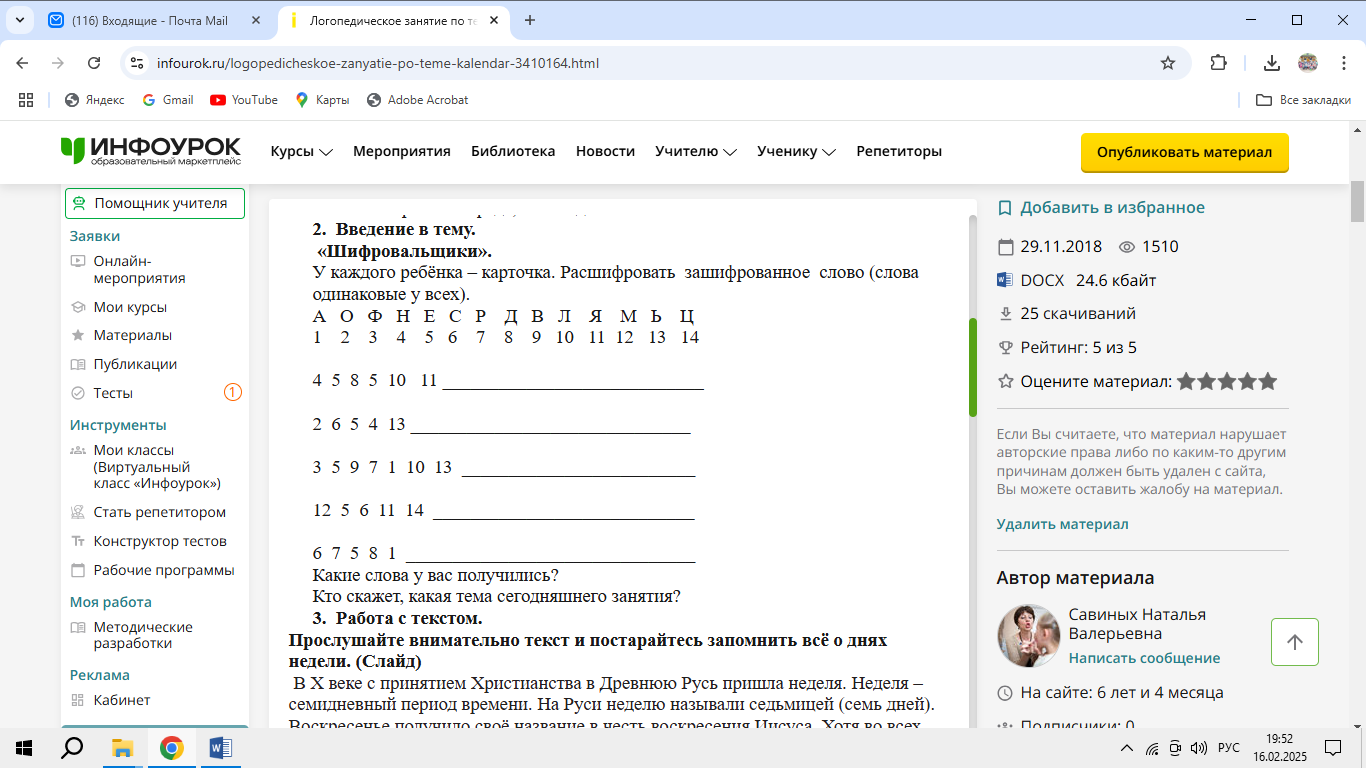Open Методические разработки in the sidebar
The image size is (1366, 768).
[143, 635]
